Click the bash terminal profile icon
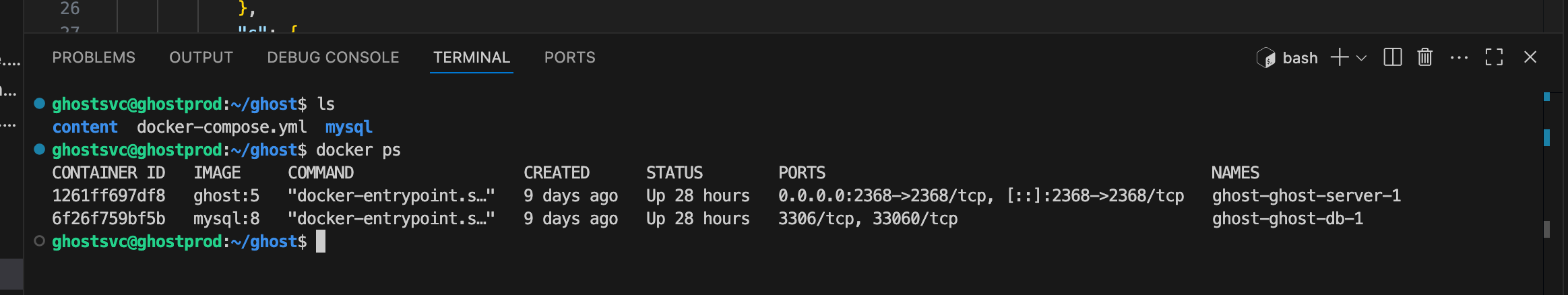1568x295 pixels. coord(1266,58)
